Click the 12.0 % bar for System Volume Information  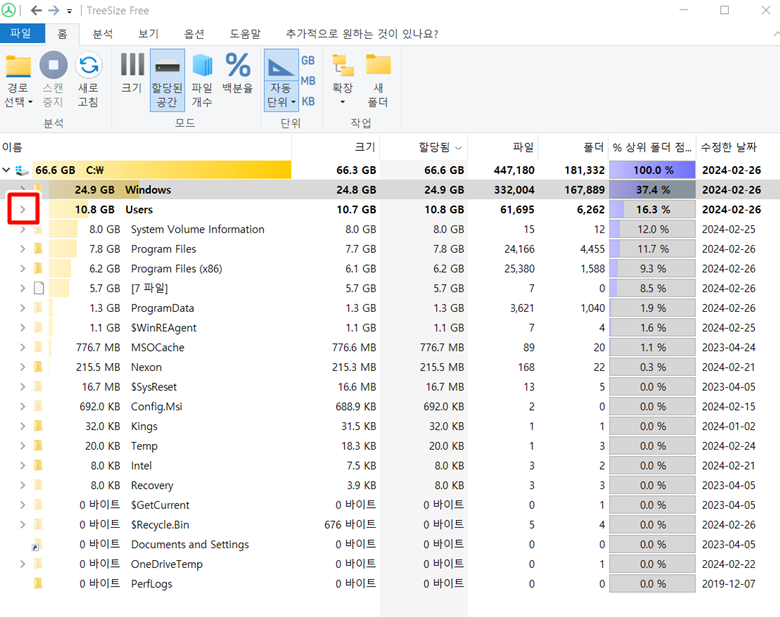pyautogui.click(x=652, y=229)
